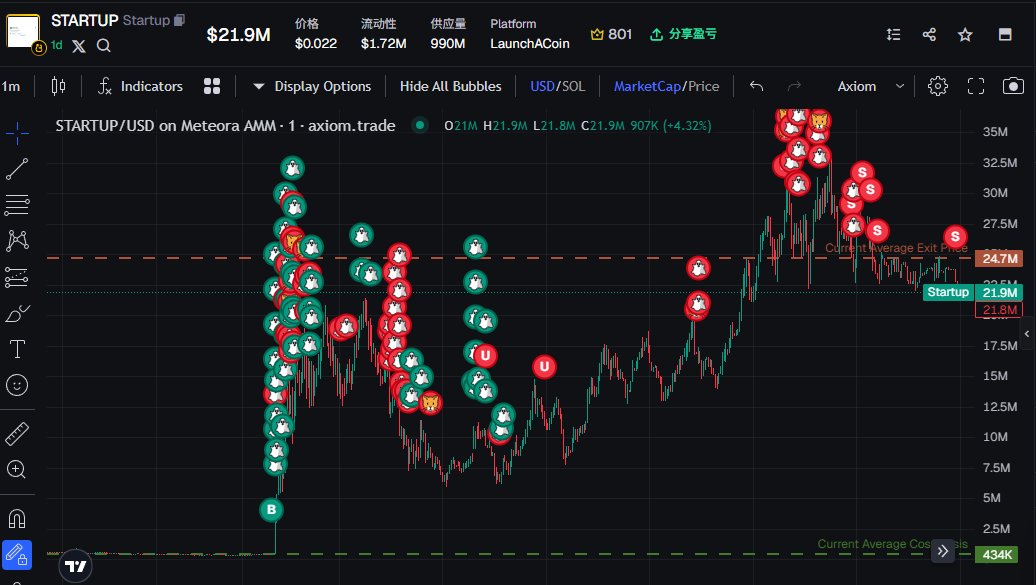Viewport: 1036px width, 585px height.
Task: Click the share profit/loss button
Action: tap(683, 34)
